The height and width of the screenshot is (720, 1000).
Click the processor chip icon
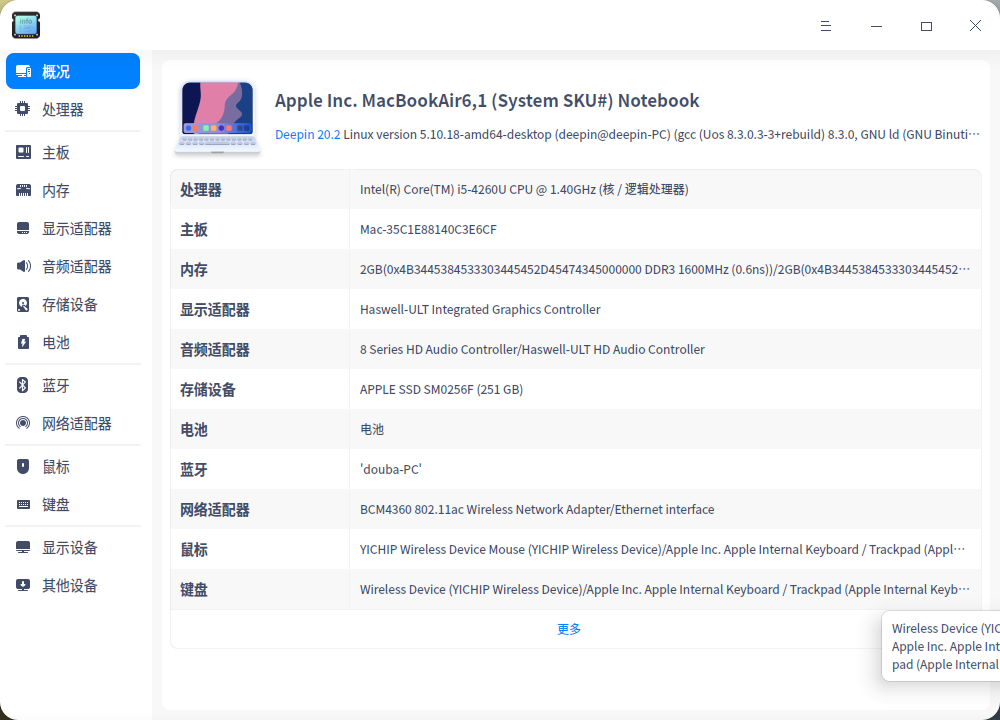click(x=23, y=109)
